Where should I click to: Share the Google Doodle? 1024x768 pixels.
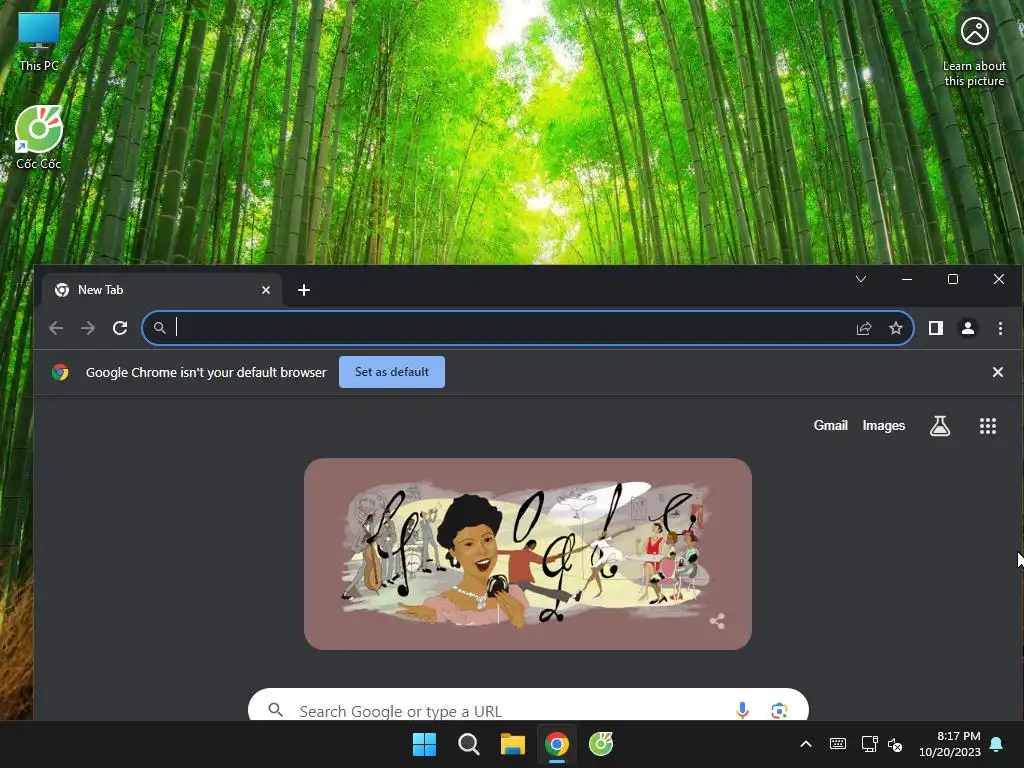tap(717, 620)
